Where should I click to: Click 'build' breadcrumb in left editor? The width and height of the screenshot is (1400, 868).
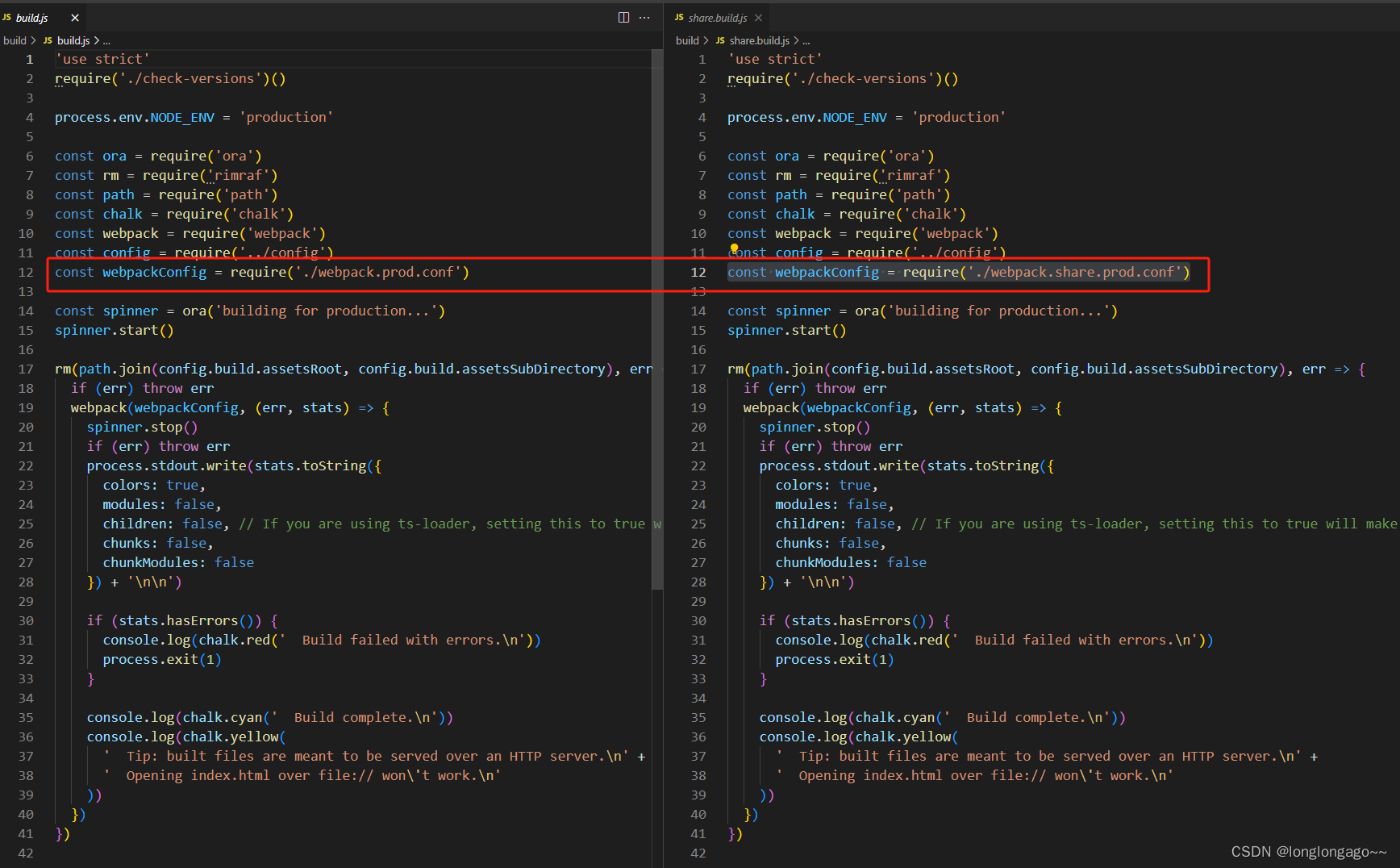15,40
